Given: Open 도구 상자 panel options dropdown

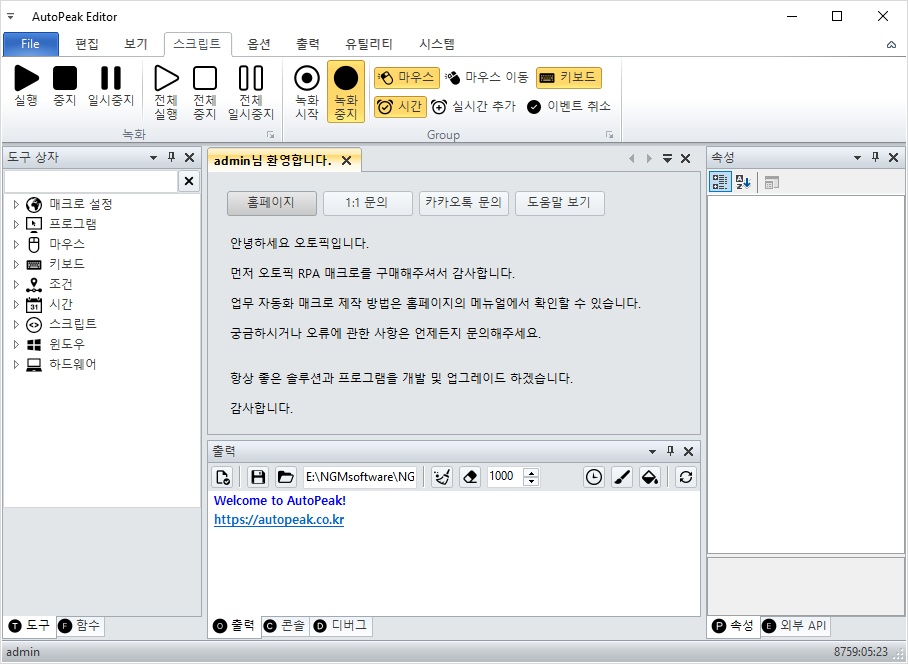Looking at the screenshot, I should coord(153,157).
